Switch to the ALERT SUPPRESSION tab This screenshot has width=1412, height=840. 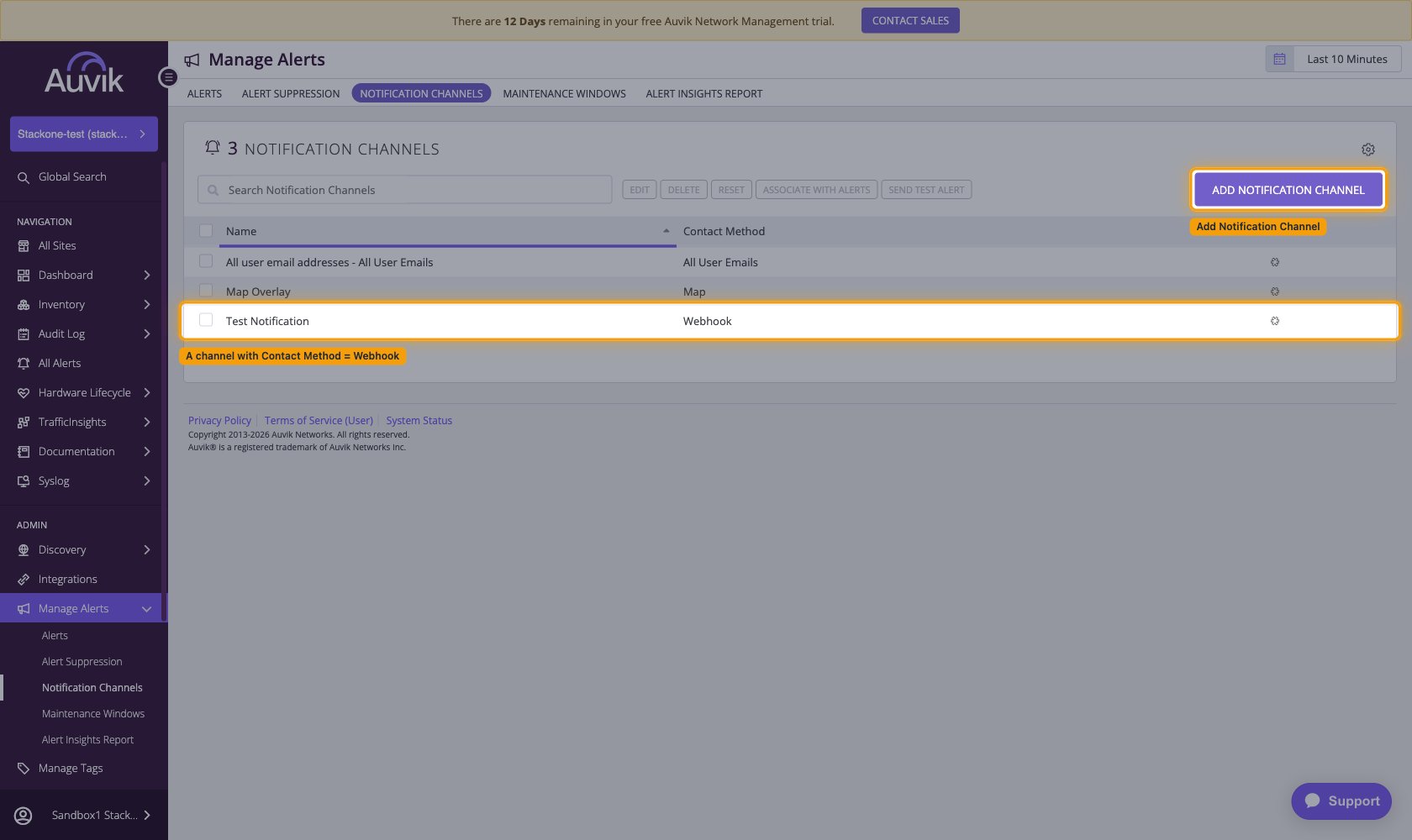291,94
